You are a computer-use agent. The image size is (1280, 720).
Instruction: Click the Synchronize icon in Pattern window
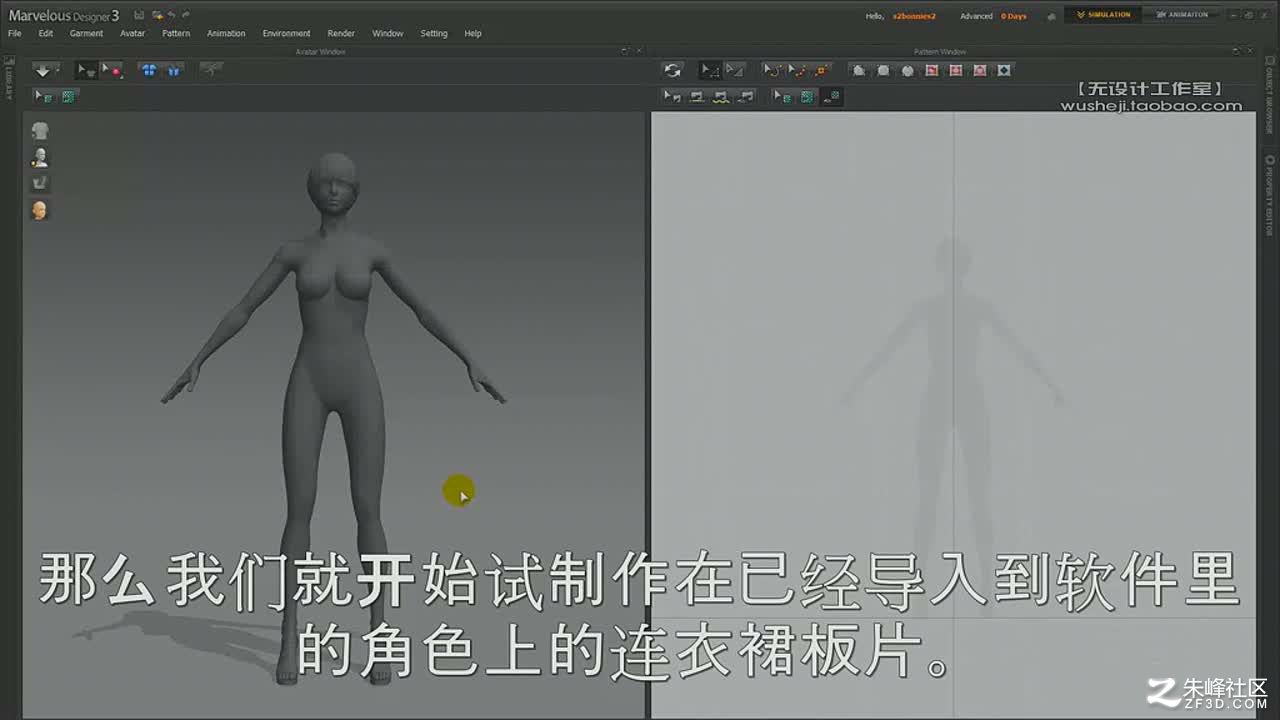[673, 70]
